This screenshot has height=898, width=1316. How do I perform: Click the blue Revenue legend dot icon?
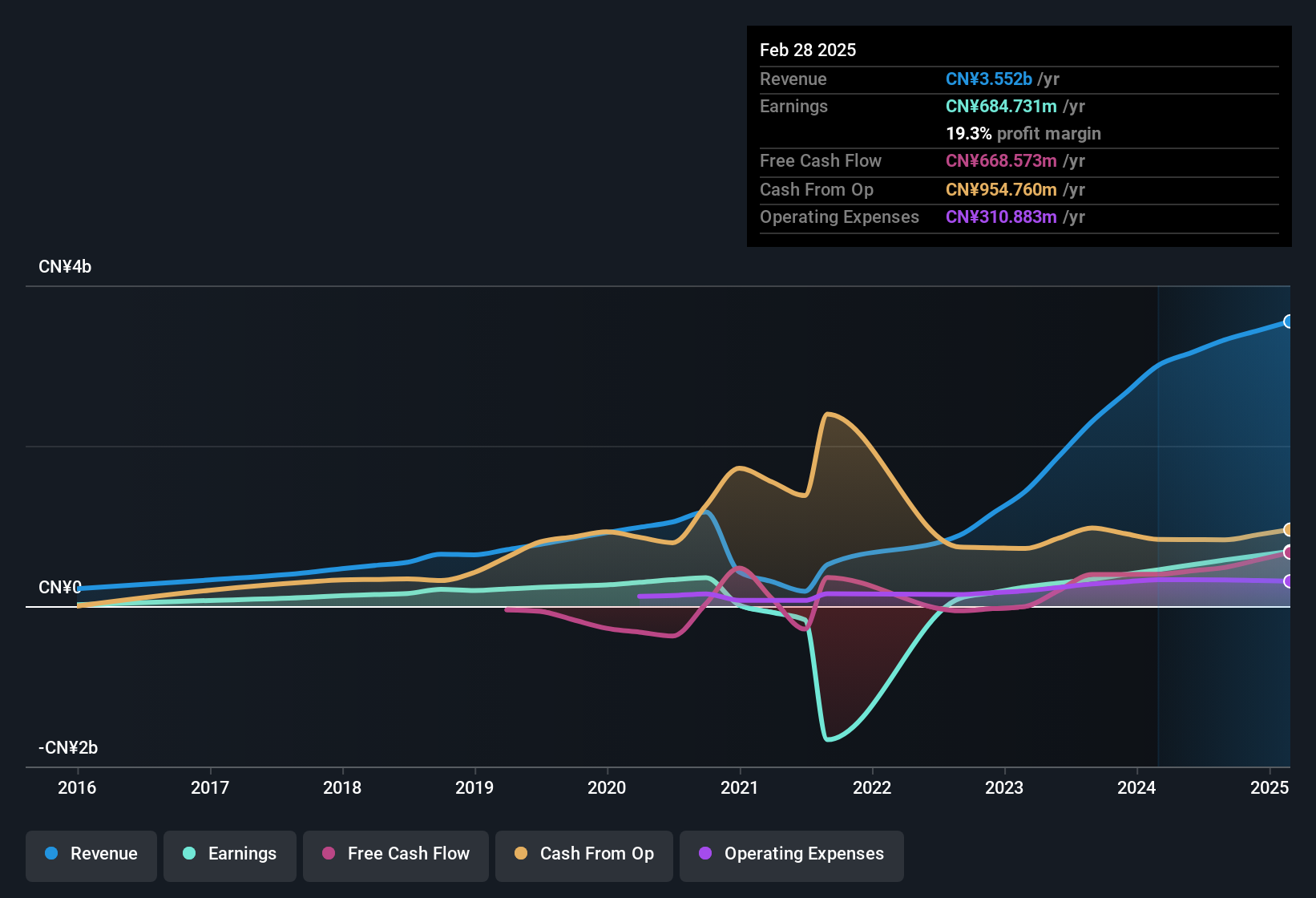coord(50,854)
